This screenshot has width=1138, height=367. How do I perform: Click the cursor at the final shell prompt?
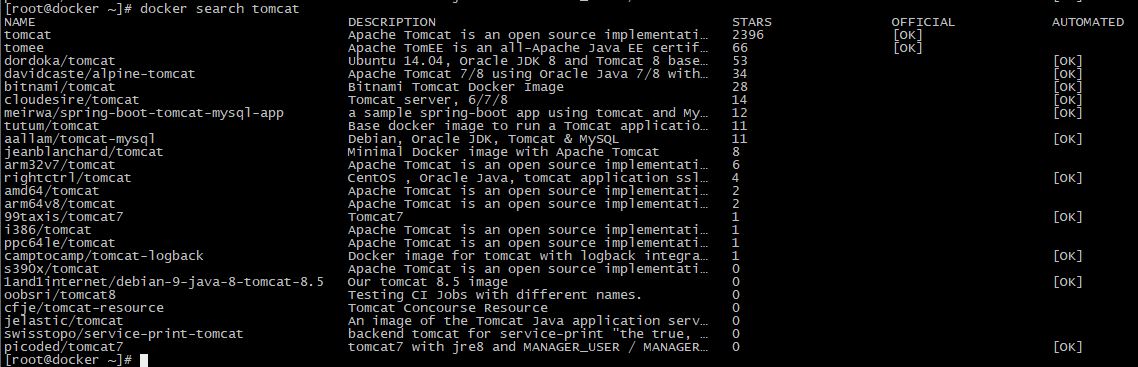(144, 360)
